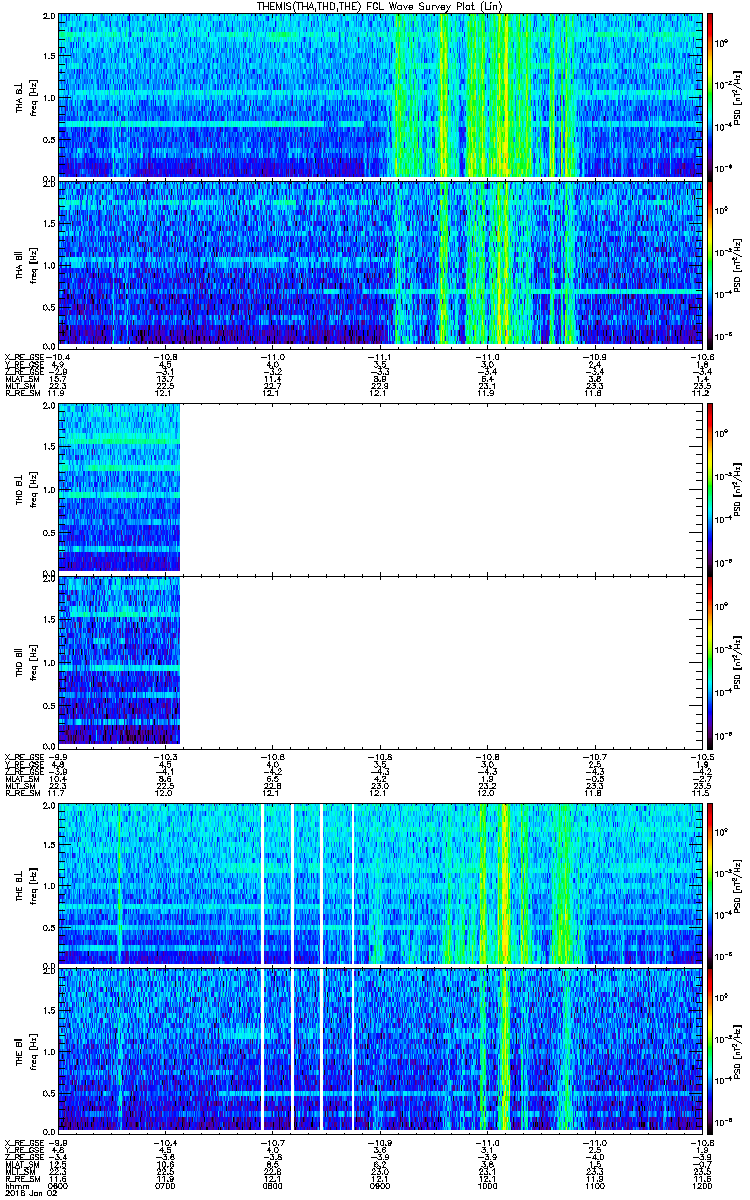Click the 1100 time tick label

pos(594,1186)
